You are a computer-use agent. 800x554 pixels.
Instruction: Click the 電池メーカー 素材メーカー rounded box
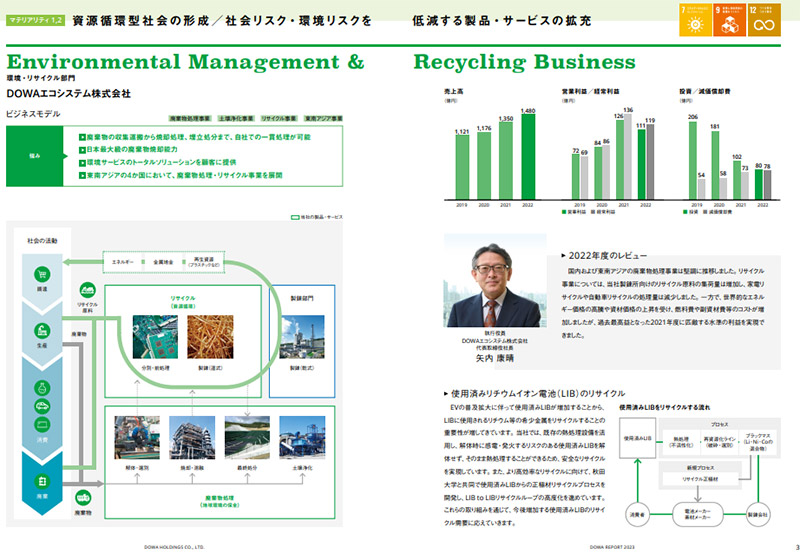click(x=697, y=515)
